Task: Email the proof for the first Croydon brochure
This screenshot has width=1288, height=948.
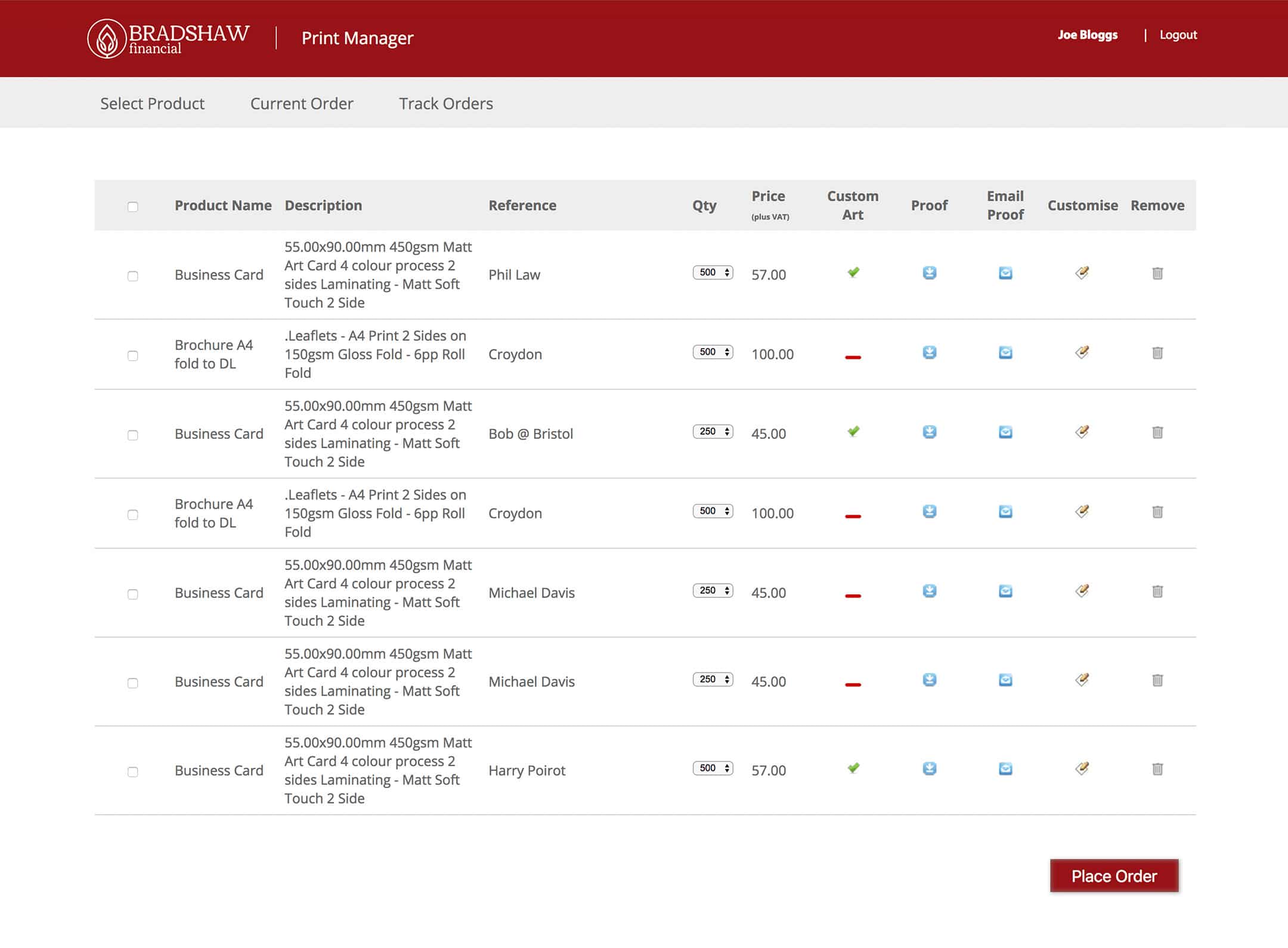Action: [1005, 352]
